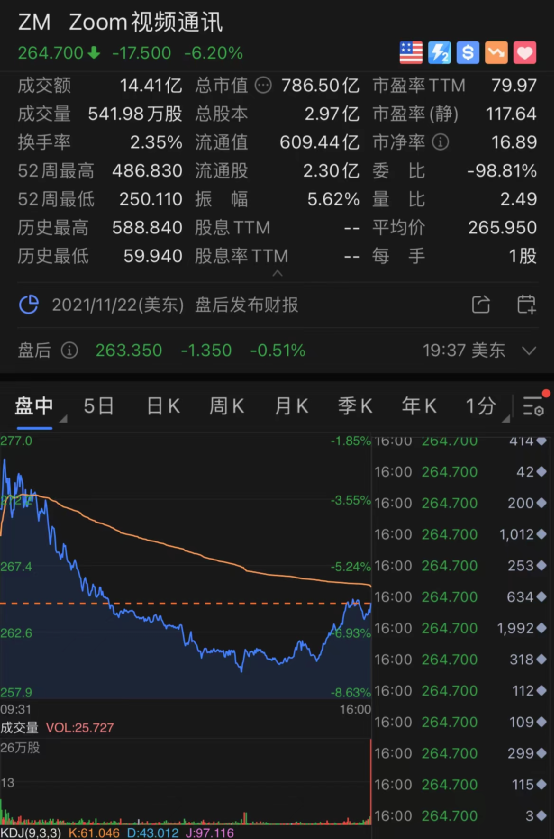Tap the volume bar chart area
Screen dimensions: 554x839
click(185, 781)
